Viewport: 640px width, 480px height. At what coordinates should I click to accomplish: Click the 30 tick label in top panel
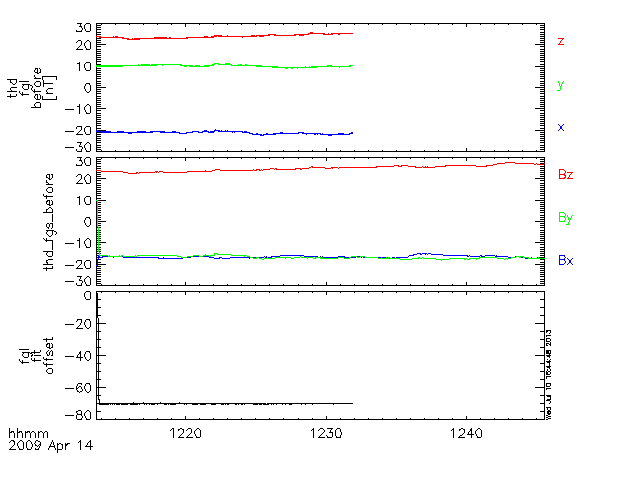(x=84, y=28)
